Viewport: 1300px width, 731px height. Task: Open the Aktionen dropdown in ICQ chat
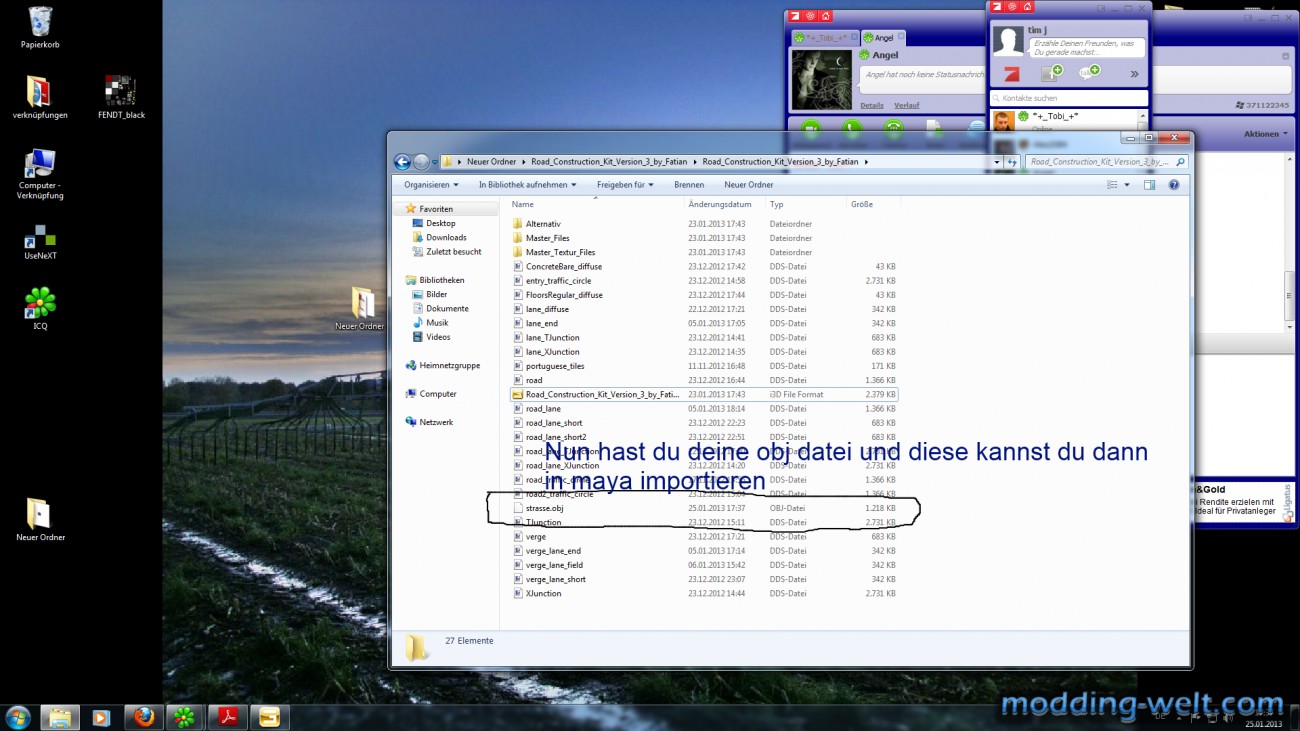click(1265, 134)
